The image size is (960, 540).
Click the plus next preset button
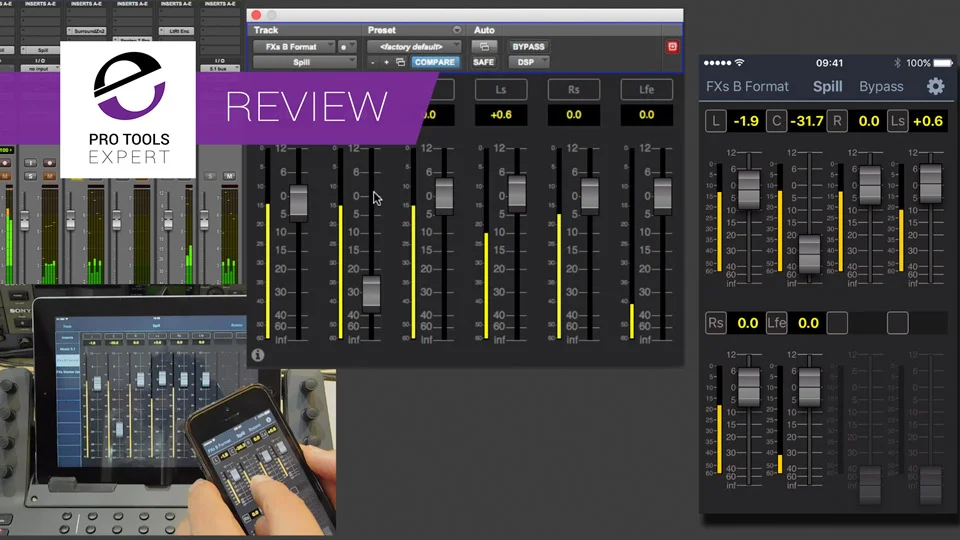coord(386,62)
